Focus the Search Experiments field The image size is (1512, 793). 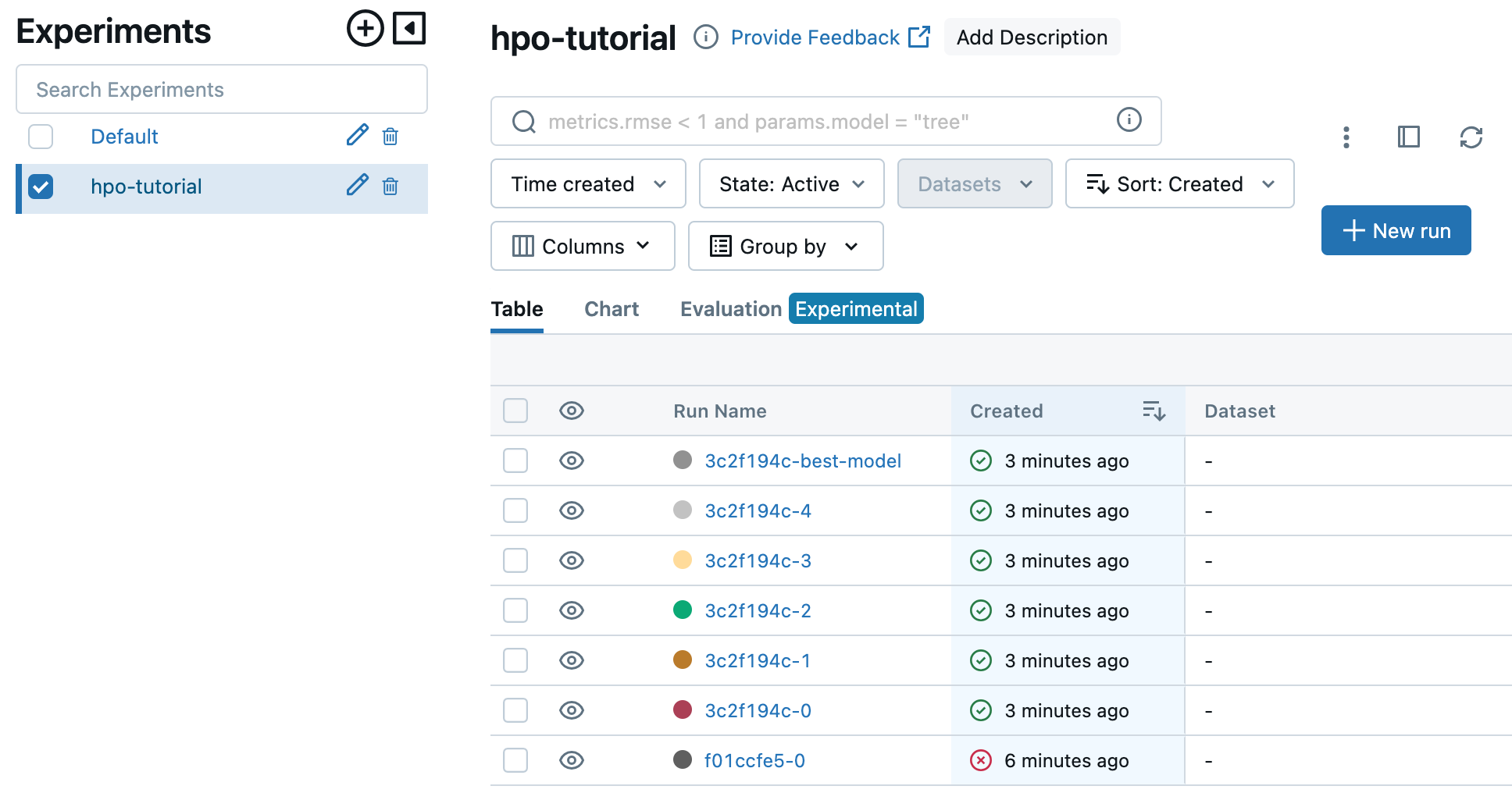coord(222,89)
